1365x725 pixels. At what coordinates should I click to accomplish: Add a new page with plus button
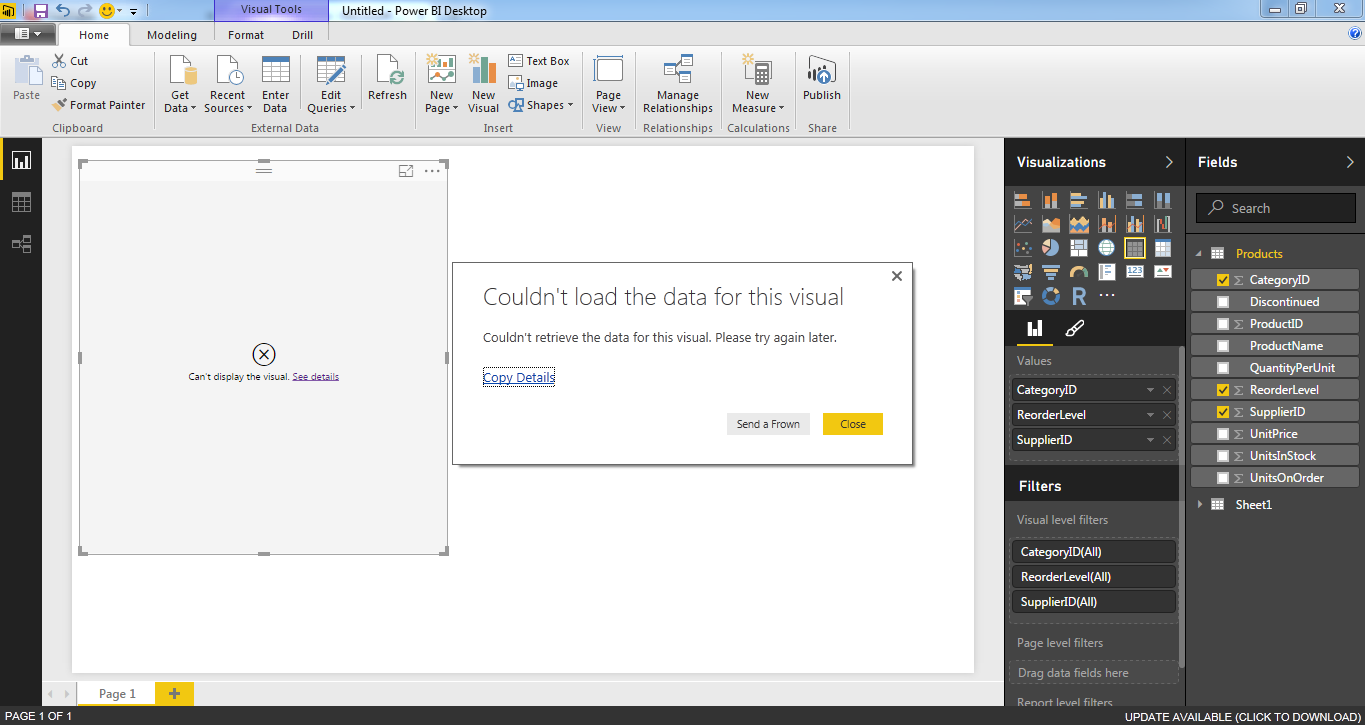point(174,694)
